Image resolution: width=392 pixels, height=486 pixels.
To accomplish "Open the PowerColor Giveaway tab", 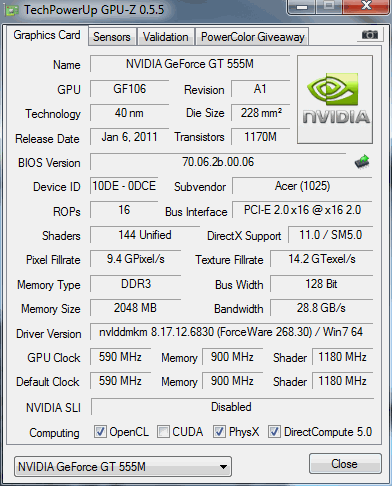I will pyautogui.click(x=253, y=37).
